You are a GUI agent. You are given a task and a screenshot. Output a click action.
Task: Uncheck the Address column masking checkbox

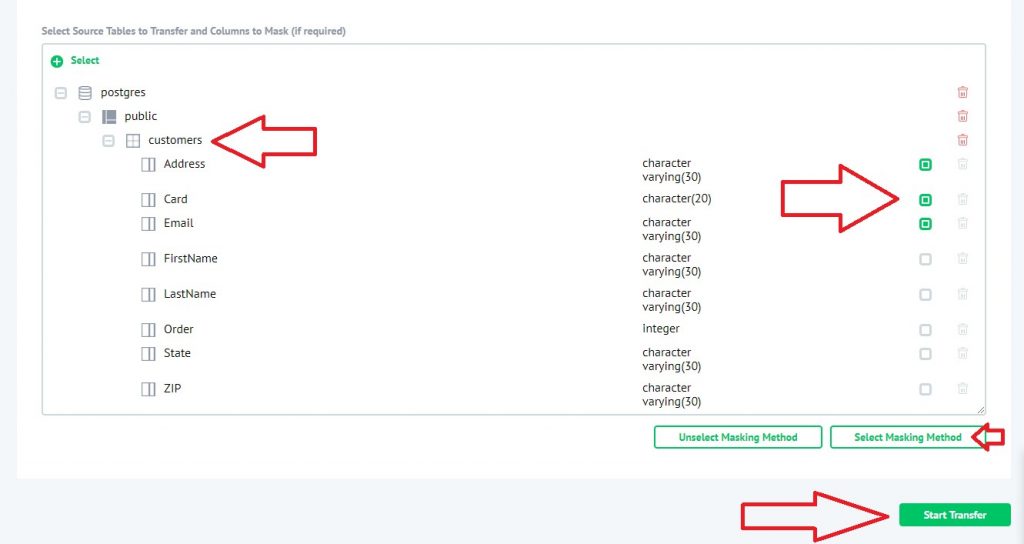pos(925,164)
